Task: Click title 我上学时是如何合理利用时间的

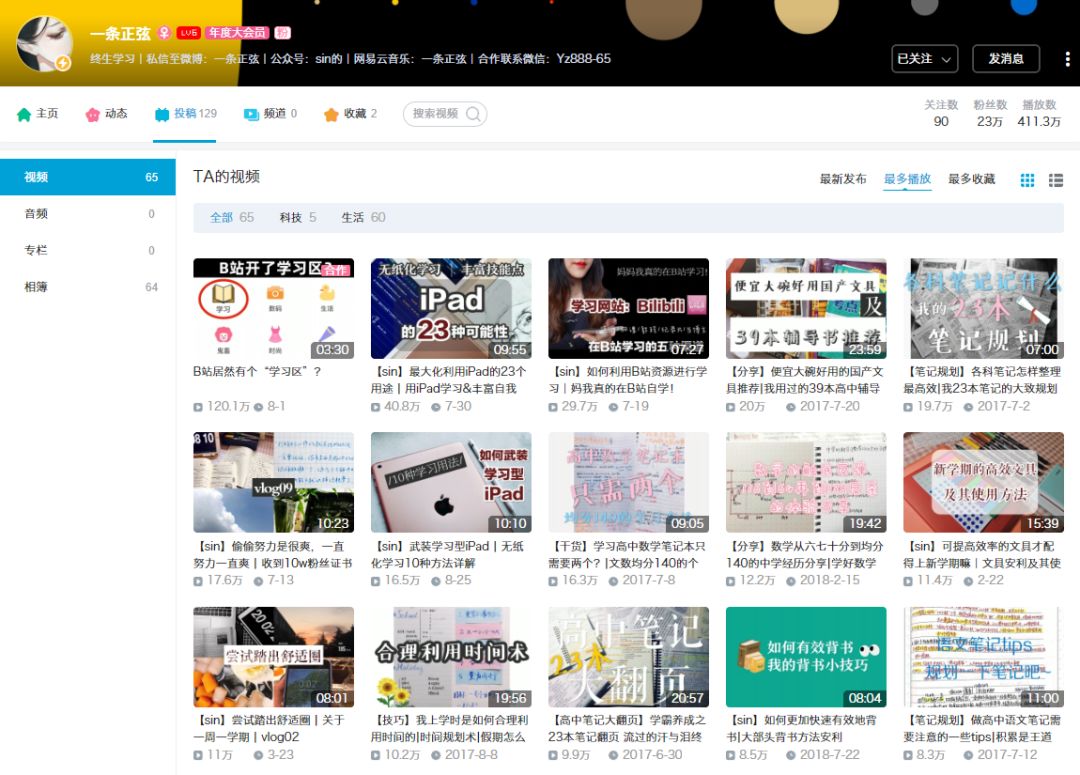Action: coord(450,728)
